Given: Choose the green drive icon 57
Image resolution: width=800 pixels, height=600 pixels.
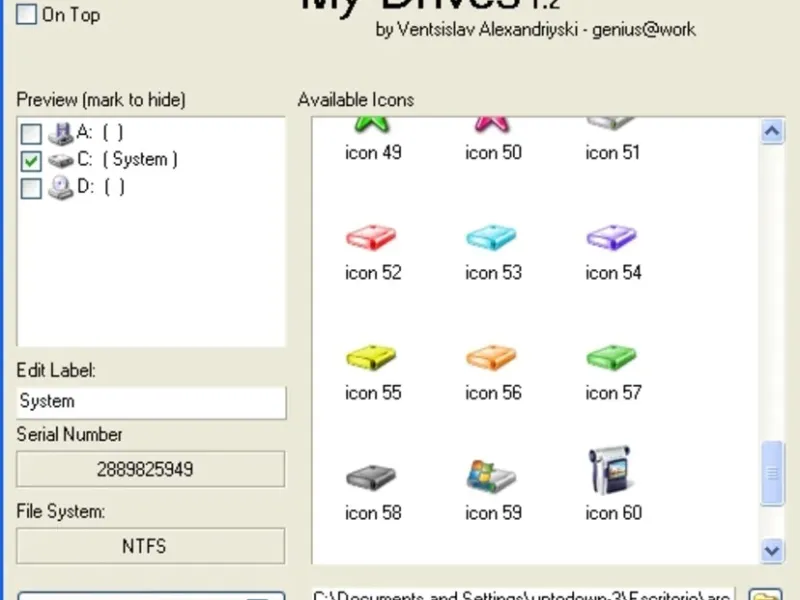Looking at the screenshot, I should coord(612,357).
